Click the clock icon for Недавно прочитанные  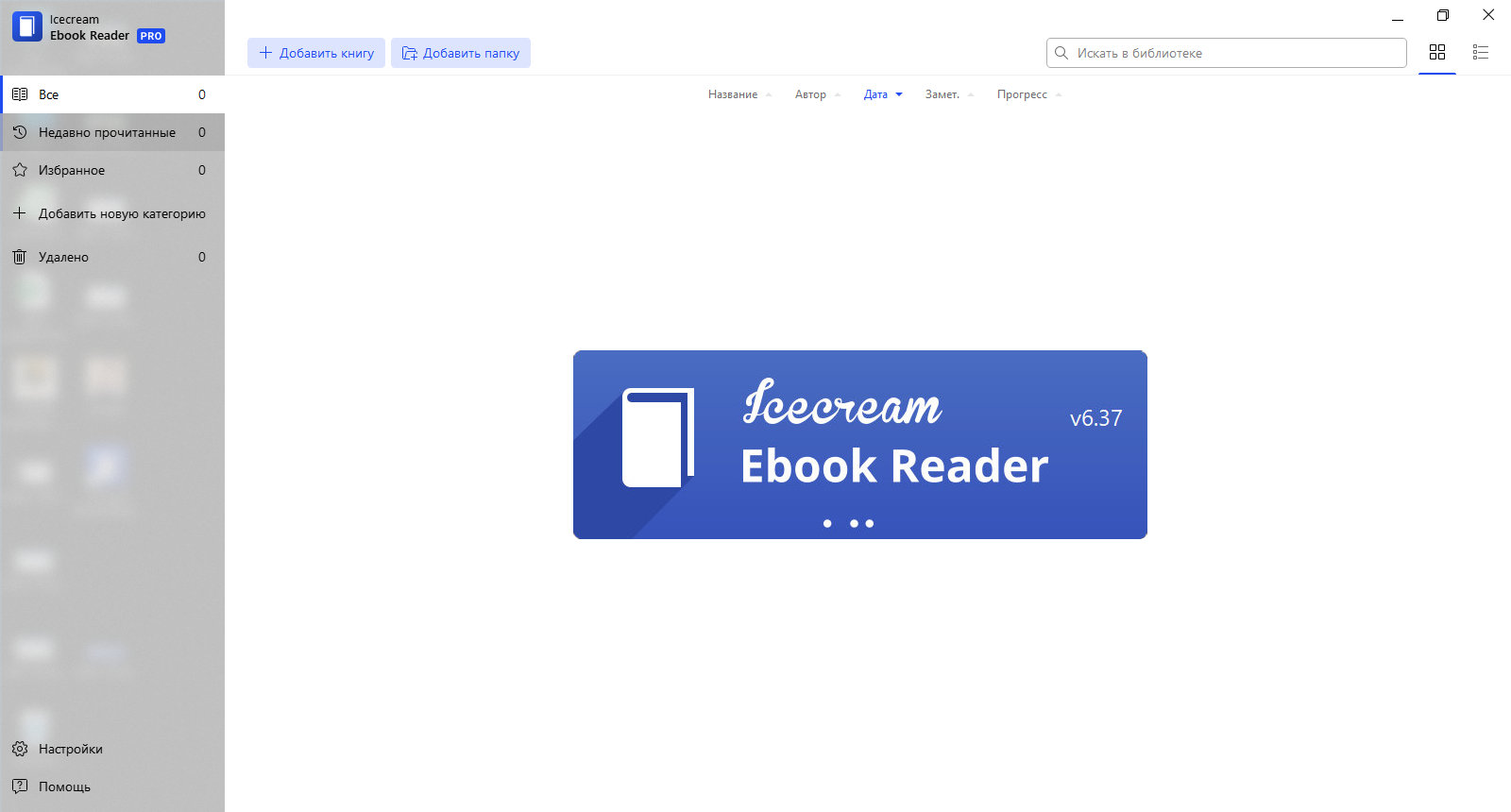tap(20, 132)
